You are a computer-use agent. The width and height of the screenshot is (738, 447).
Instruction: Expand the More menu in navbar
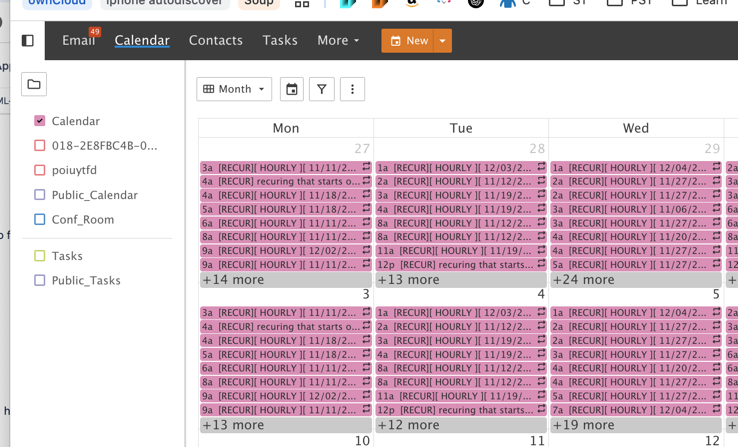coord(338,41)
